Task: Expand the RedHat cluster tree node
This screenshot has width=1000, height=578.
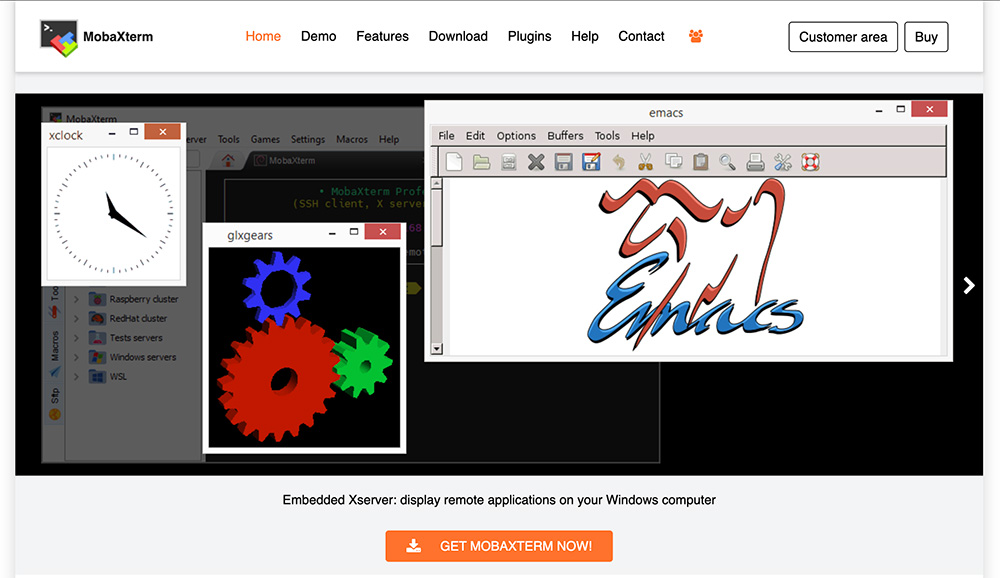Action: [76, 318]
